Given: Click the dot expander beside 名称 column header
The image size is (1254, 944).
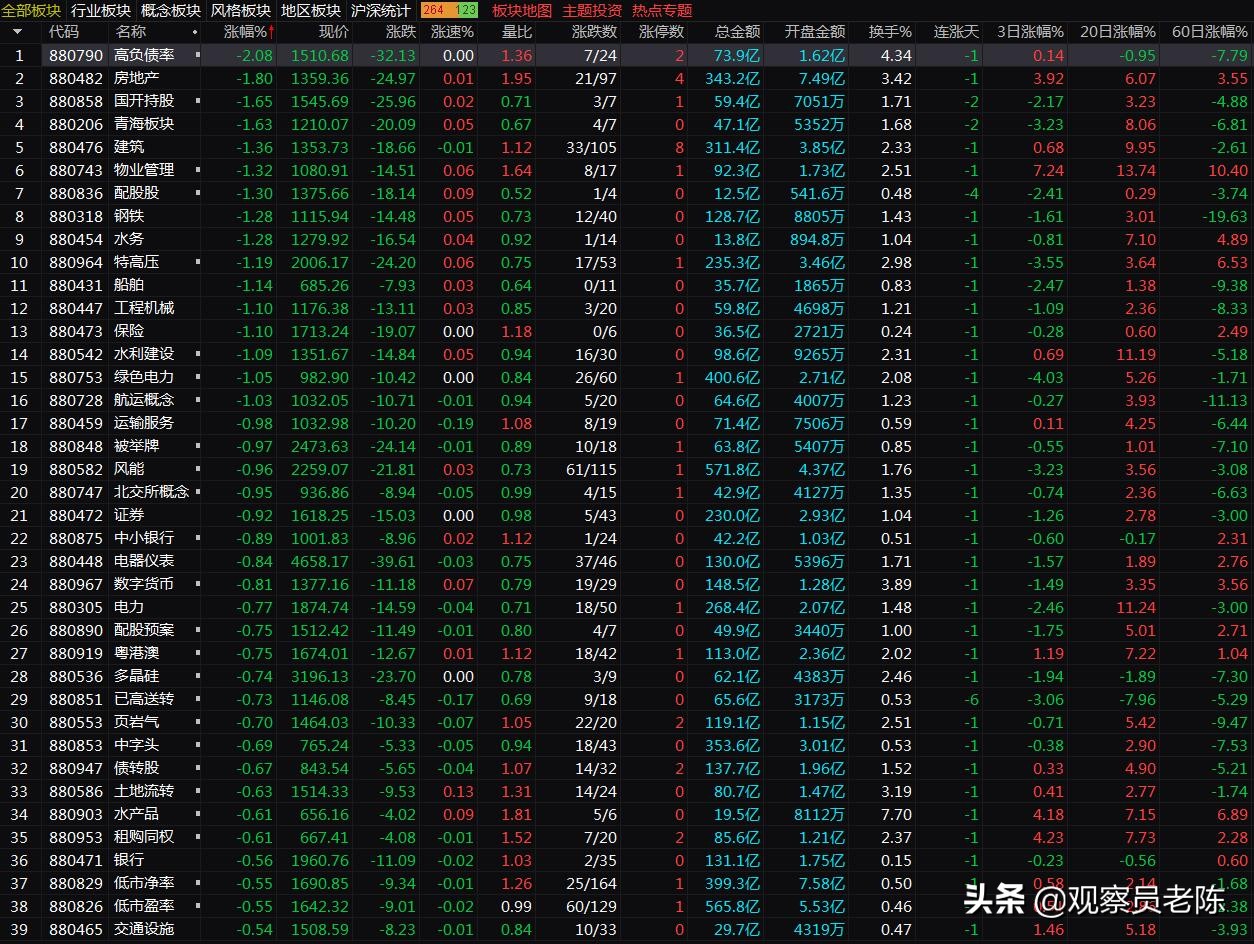Looking at the screenshot, I should point(197,31).
